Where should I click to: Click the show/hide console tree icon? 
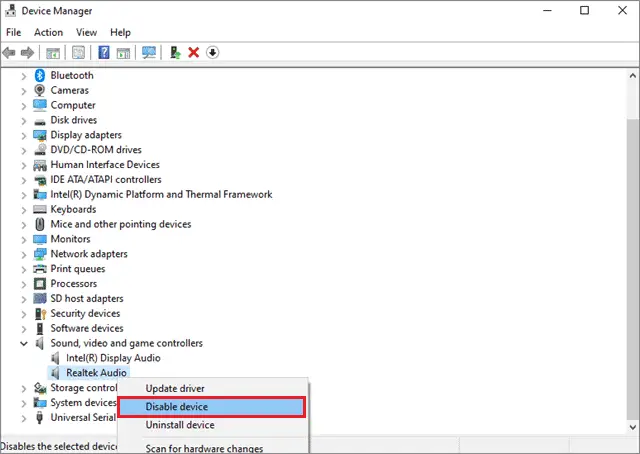53,53
